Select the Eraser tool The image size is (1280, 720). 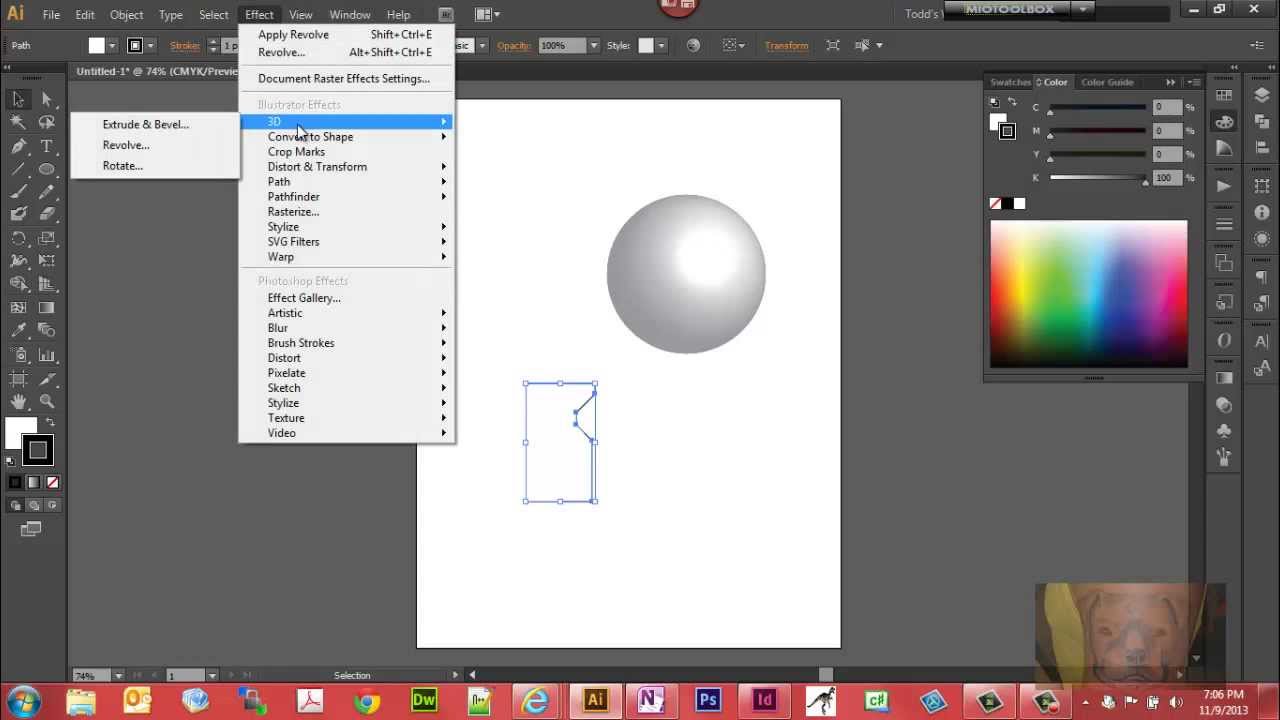click(x=47, y=213)
